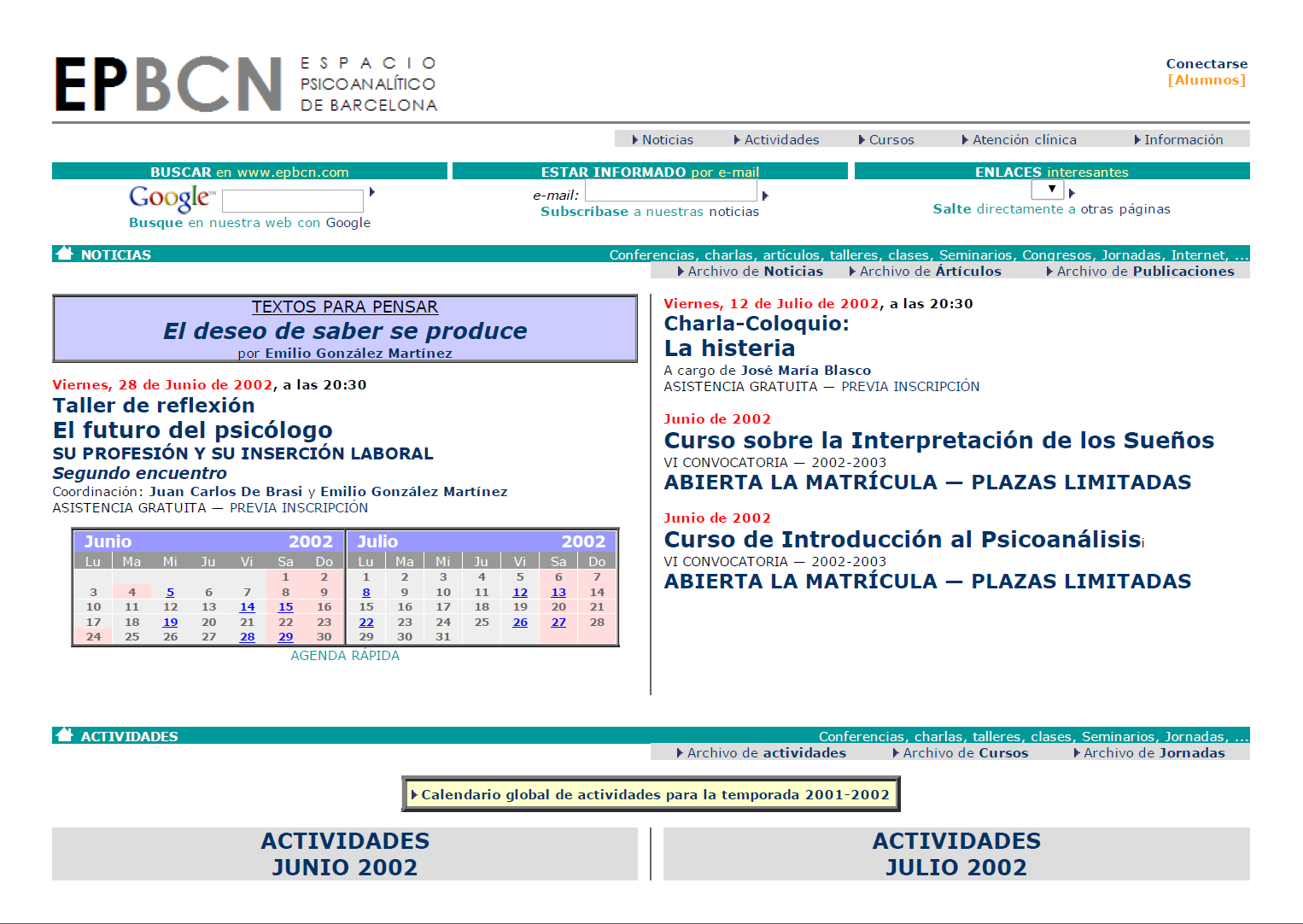Click the Google search submit arrow
The image size is (1303, 924).
(372, 192)
